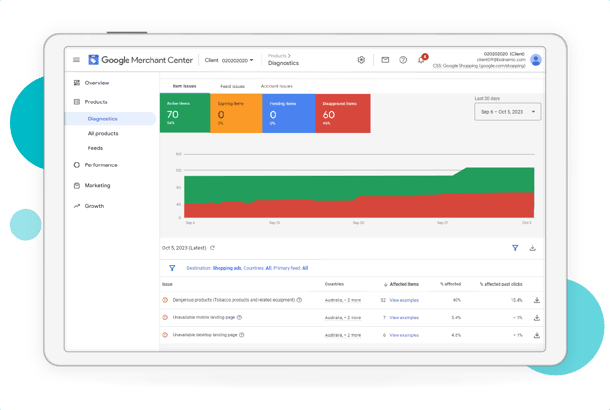Click the Primary feed: All filter
The height and width of the screenshot is (410, 610).
[291, 268]
